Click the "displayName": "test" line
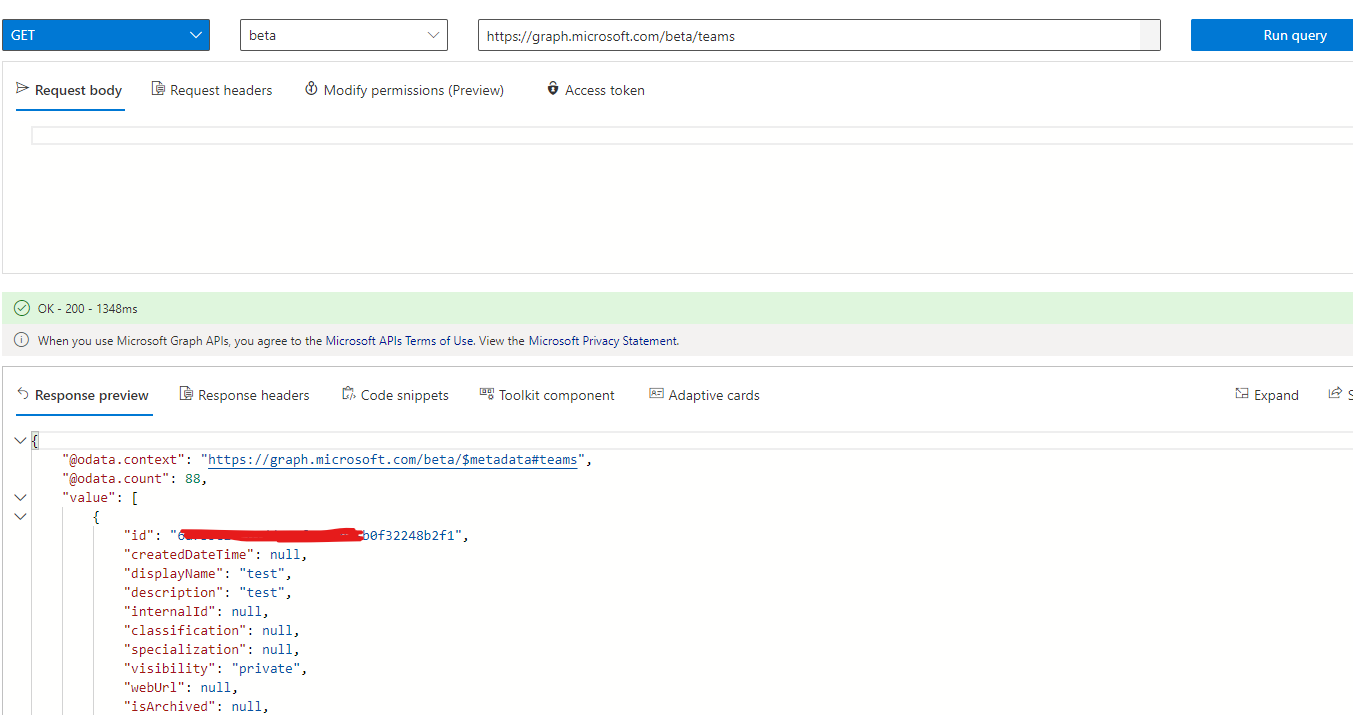This screenshot has width=1353, height=715. click(208, 574)
